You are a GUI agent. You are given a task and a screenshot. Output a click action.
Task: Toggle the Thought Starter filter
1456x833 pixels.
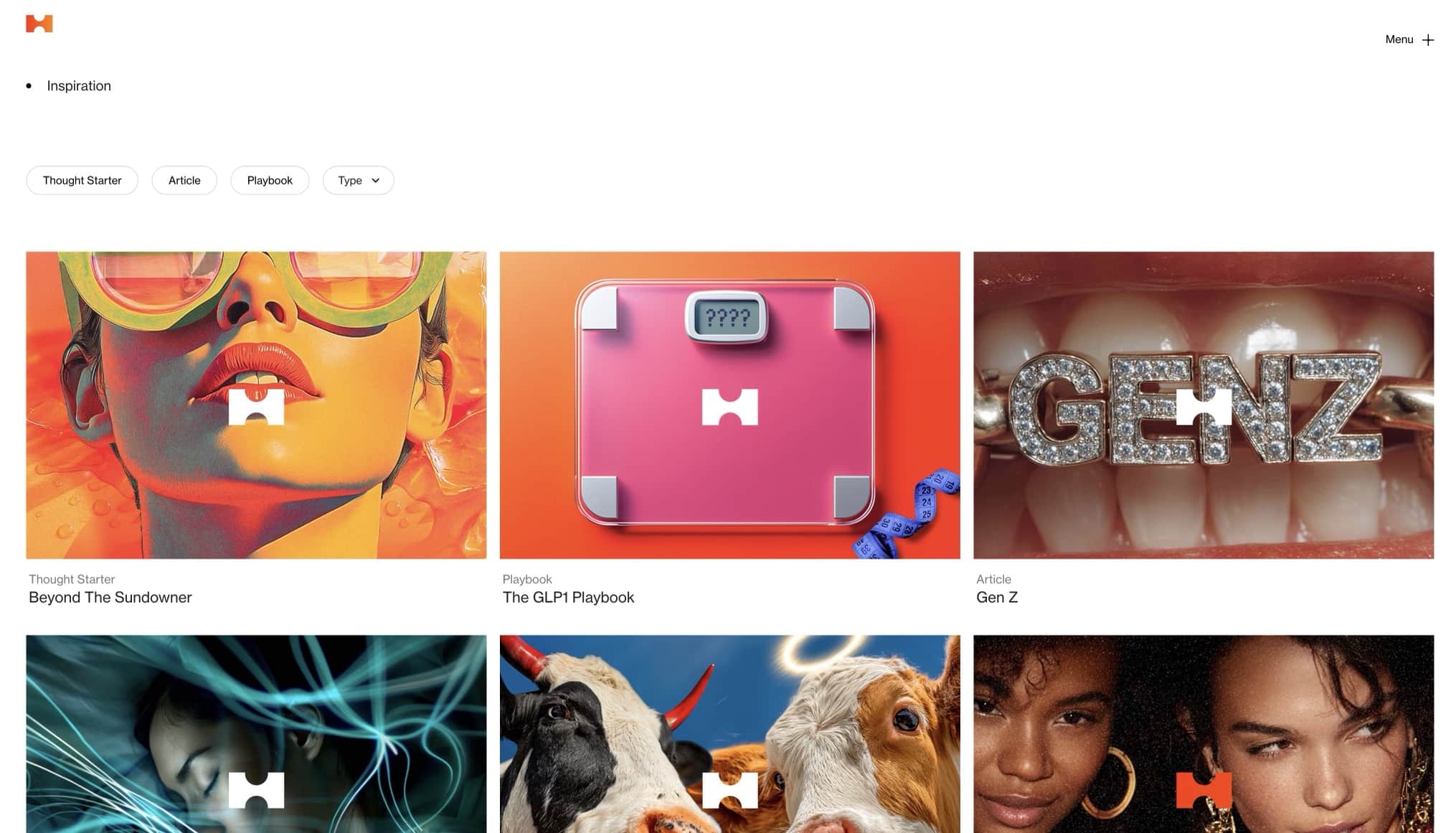point(82,180)
